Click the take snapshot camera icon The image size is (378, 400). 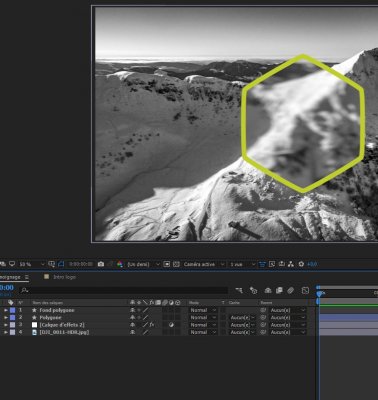(x=101, y=264)
